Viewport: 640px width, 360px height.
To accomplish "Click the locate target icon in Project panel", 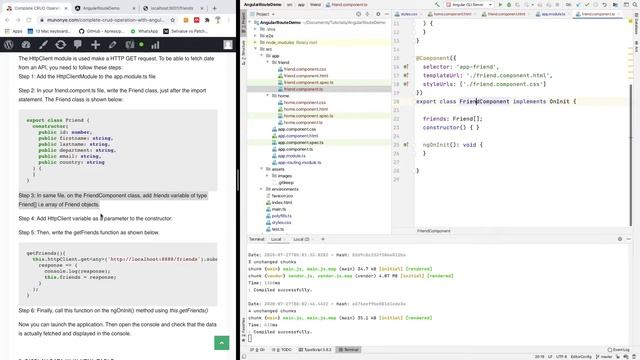I will [x=358, y=14].
